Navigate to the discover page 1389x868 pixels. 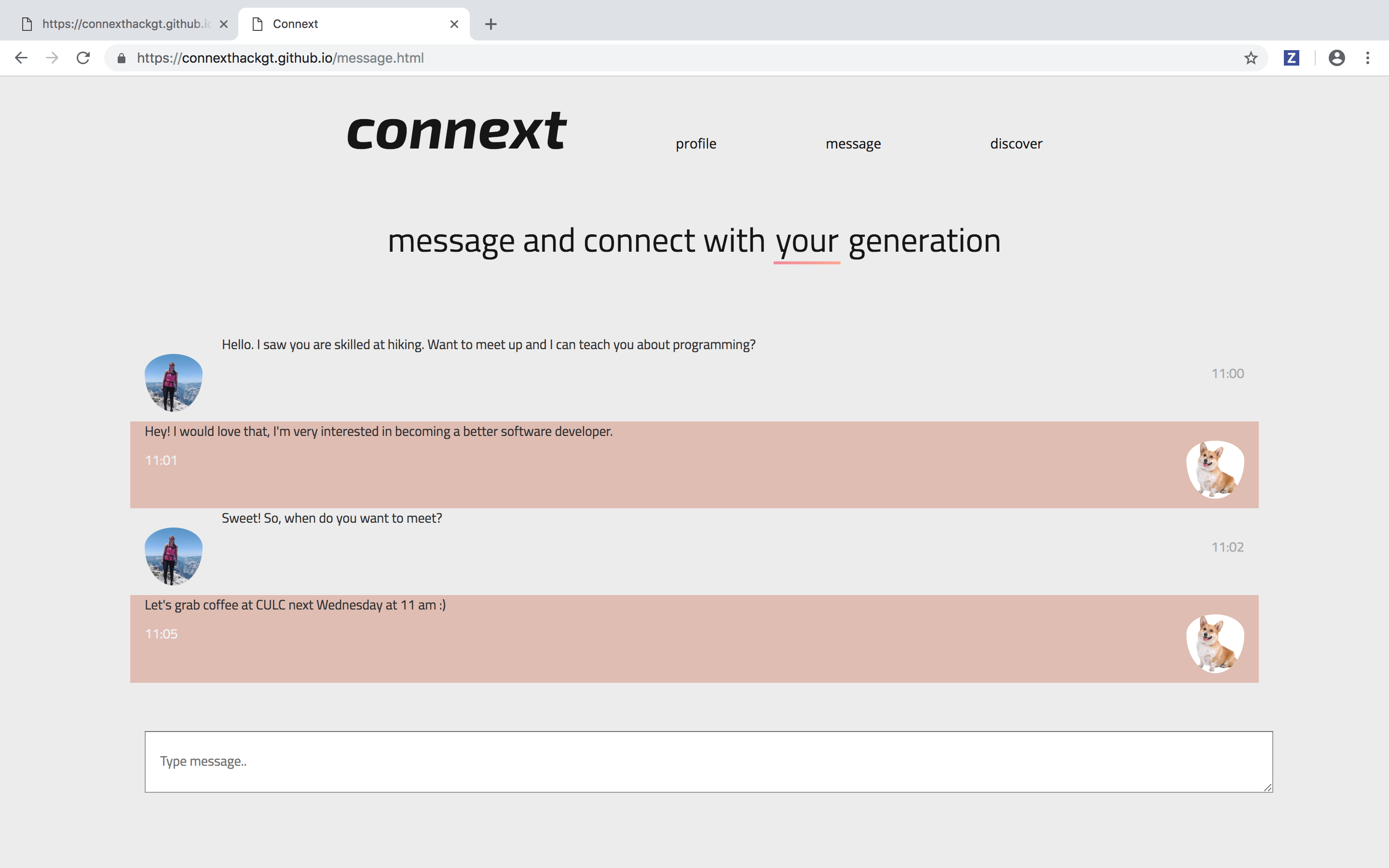(x=1016, y=144)
